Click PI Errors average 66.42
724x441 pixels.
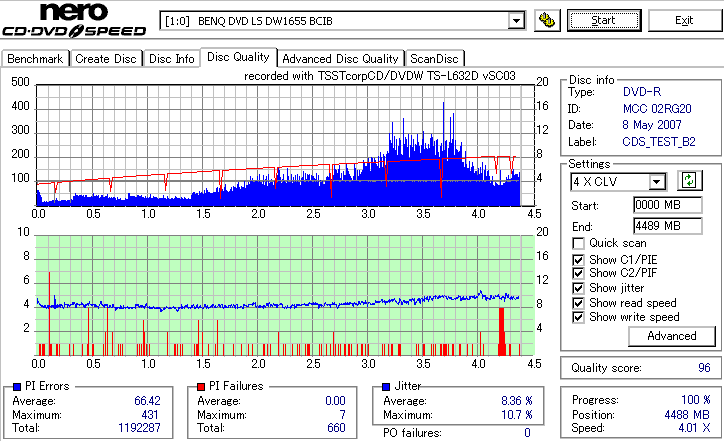(147, 401)
